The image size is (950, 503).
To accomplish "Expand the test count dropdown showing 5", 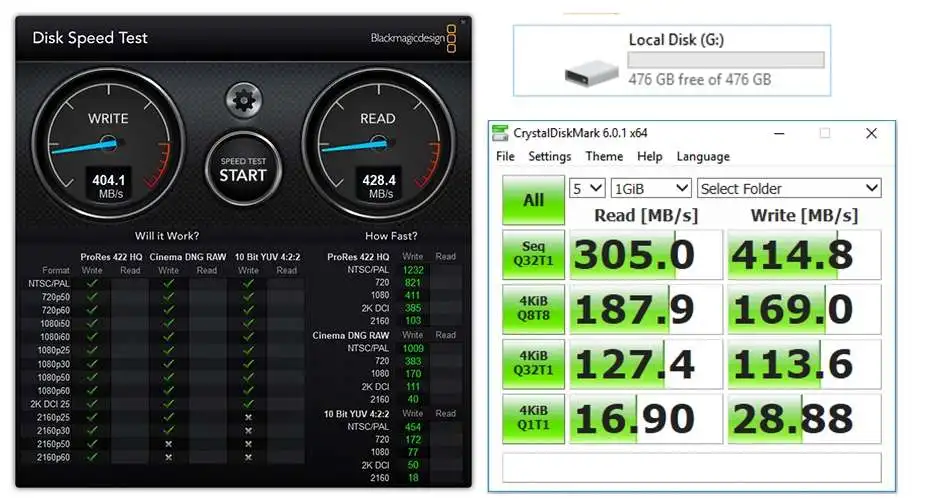I will [587, 188].
